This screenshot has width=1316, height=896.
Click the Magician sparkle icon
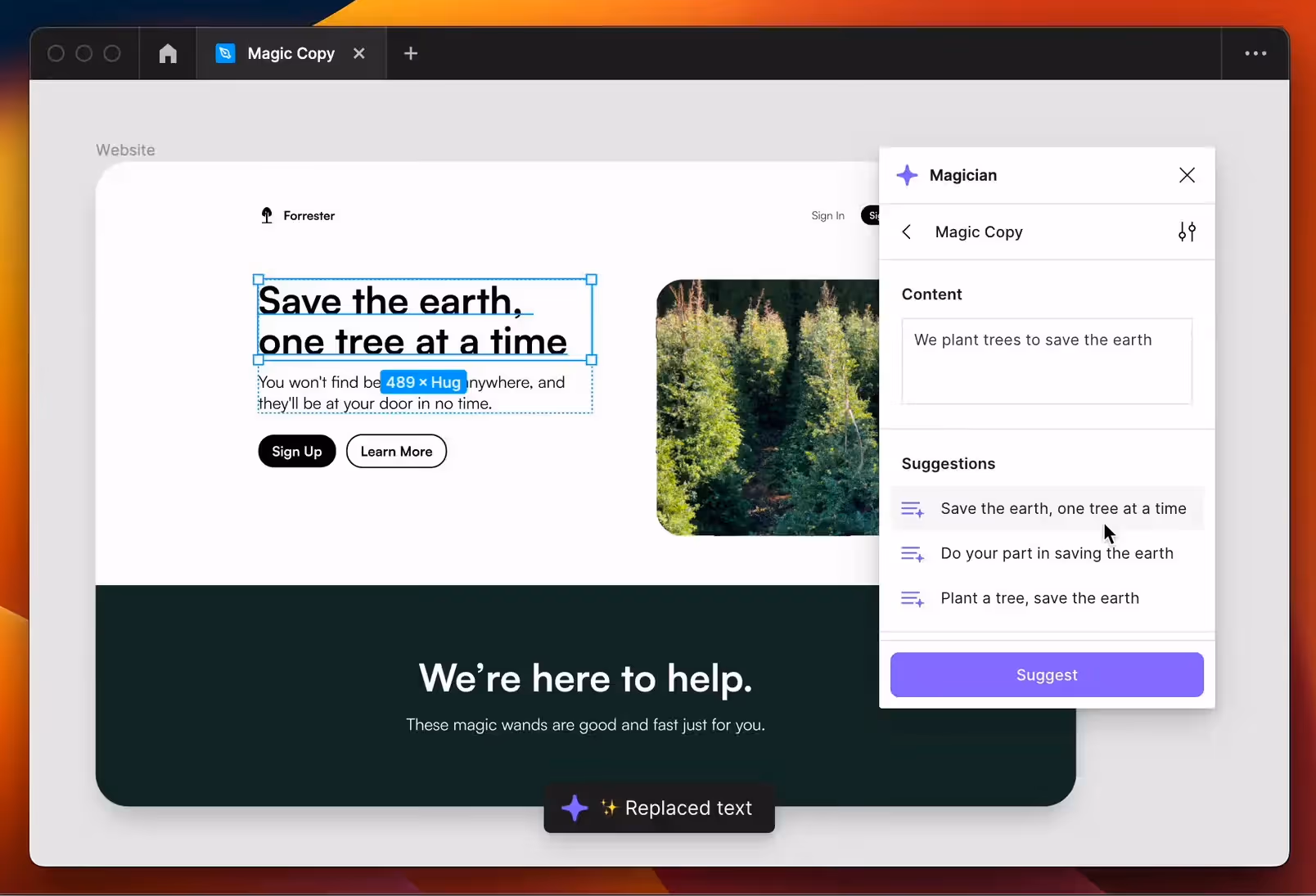click(x=907, y=175)
